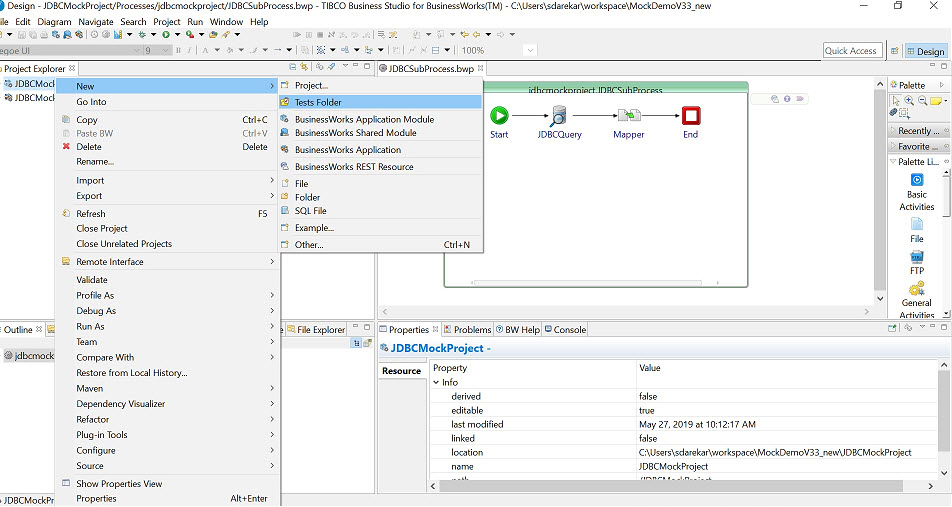The width and height of the screenshot is (952, 507).
Task: Expand the Favorite palette section
Action: point(915,146)
